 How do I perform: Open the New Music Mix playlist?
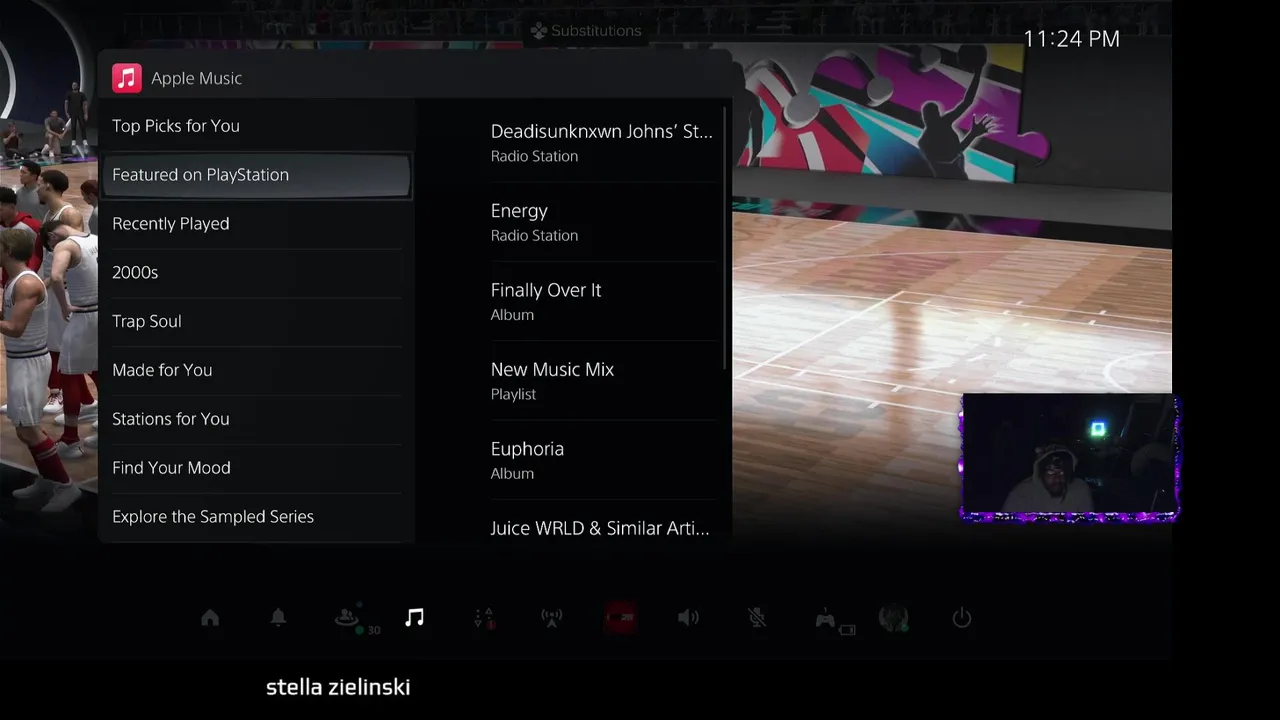(603, 381)
